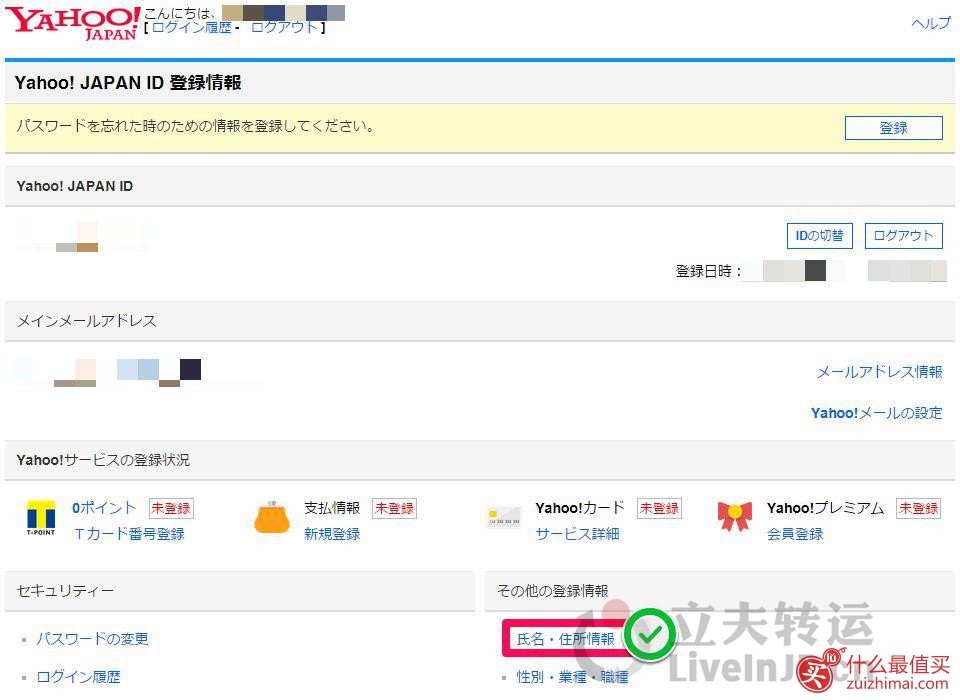This screenshot has width=960, height=700.
Task: Click the Yahoo!サービスの登録状況 heading
Action: pyautogui.click(x=103, y=460)
